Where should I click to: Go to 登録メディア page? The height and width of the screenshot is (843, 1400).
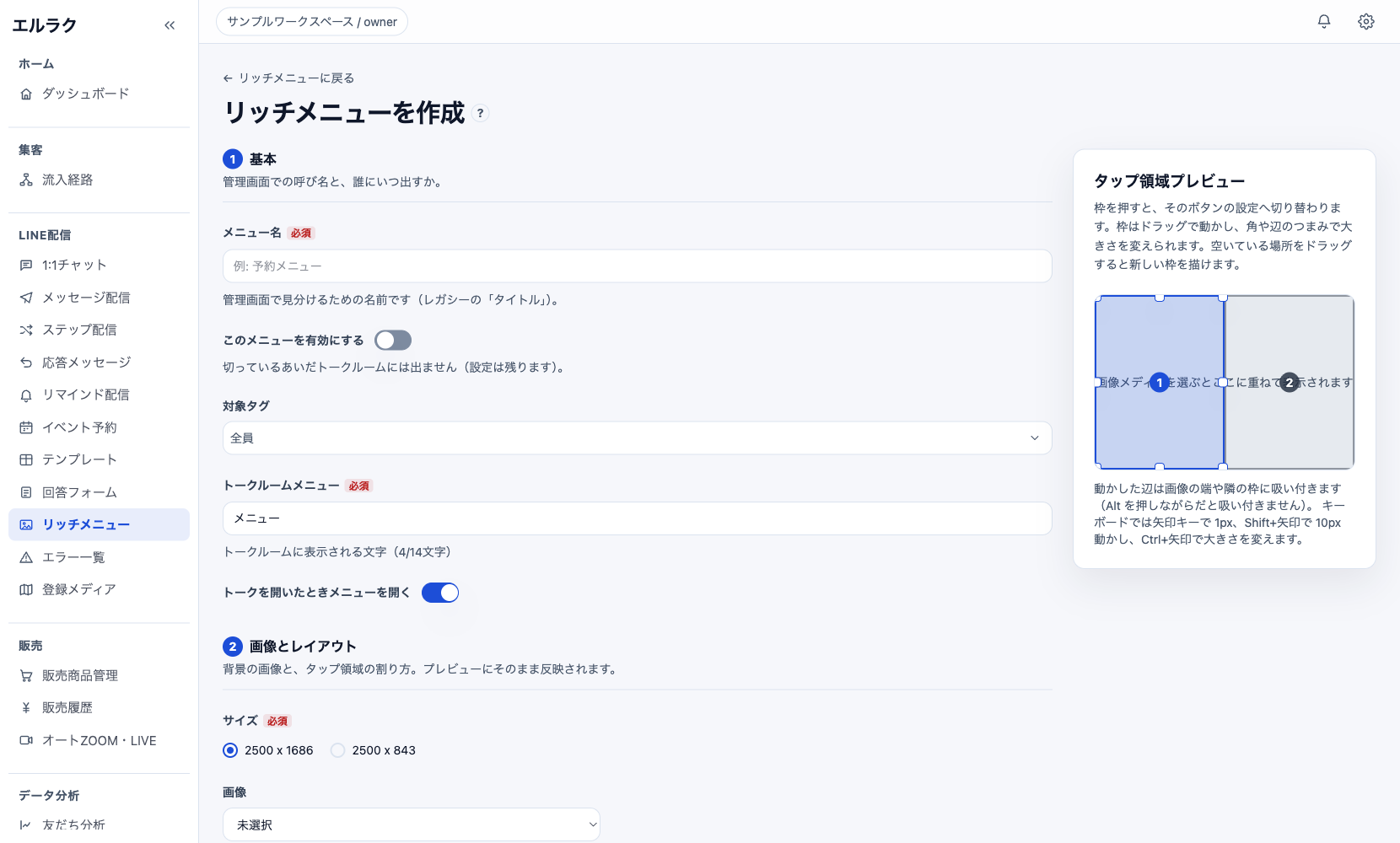pyautogui.click(x=99, y=589)
